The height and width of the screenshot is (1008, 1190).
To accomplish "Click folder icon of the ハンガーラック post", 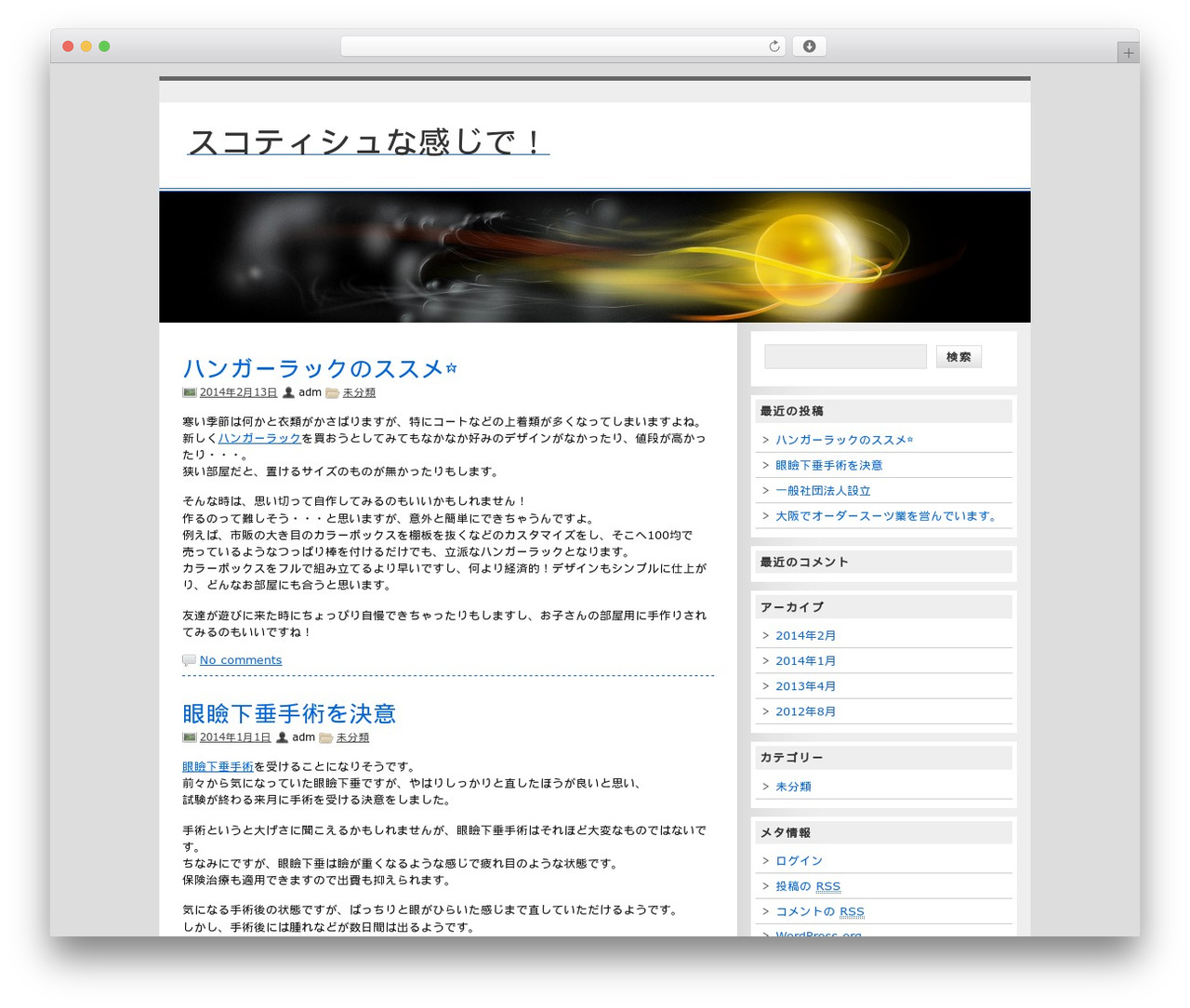I will tap(332, 392).
